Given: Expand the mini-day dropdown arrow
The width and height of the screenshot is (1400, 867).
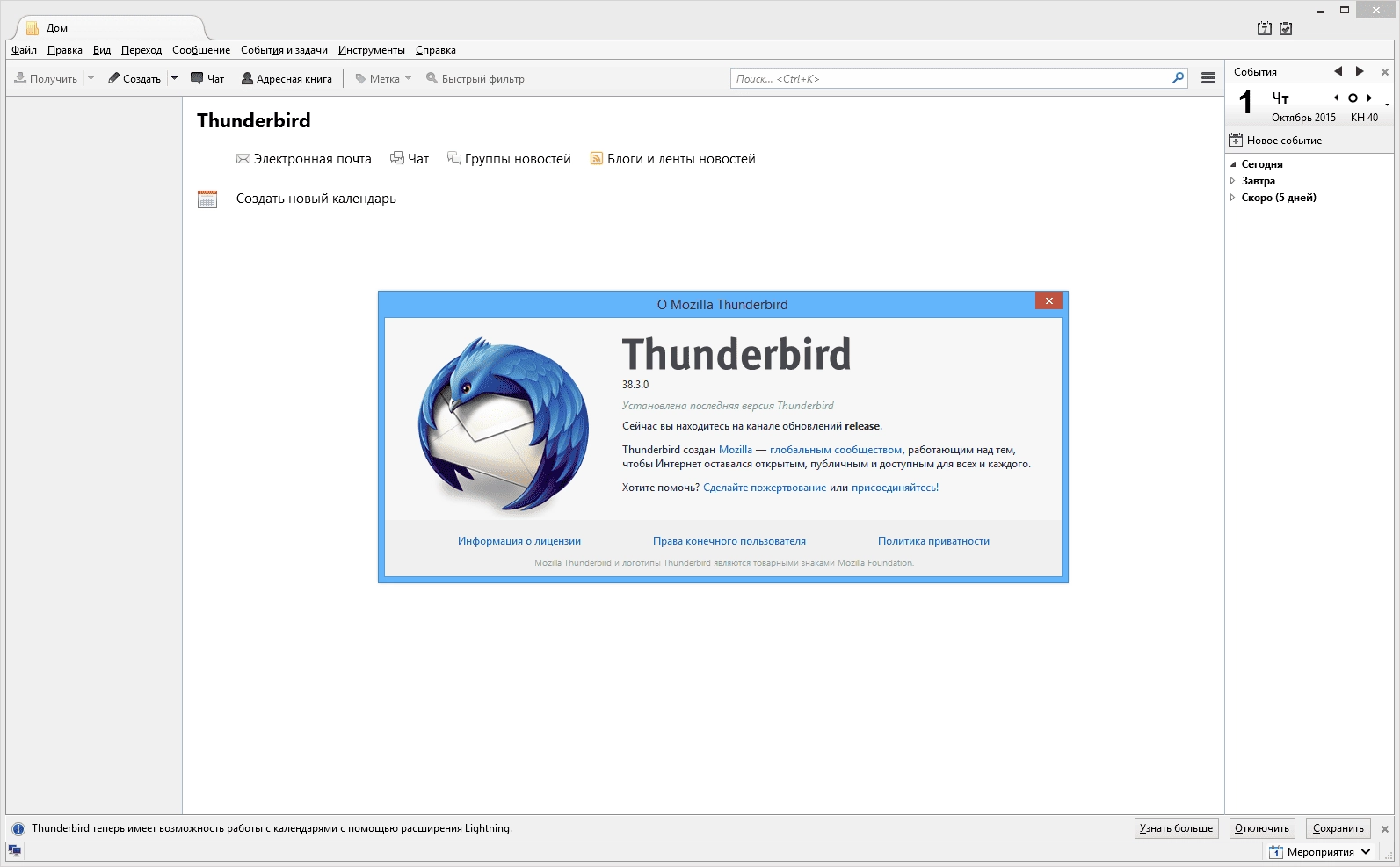Looking at the screenshot, I should click(x=1387, y=105).
